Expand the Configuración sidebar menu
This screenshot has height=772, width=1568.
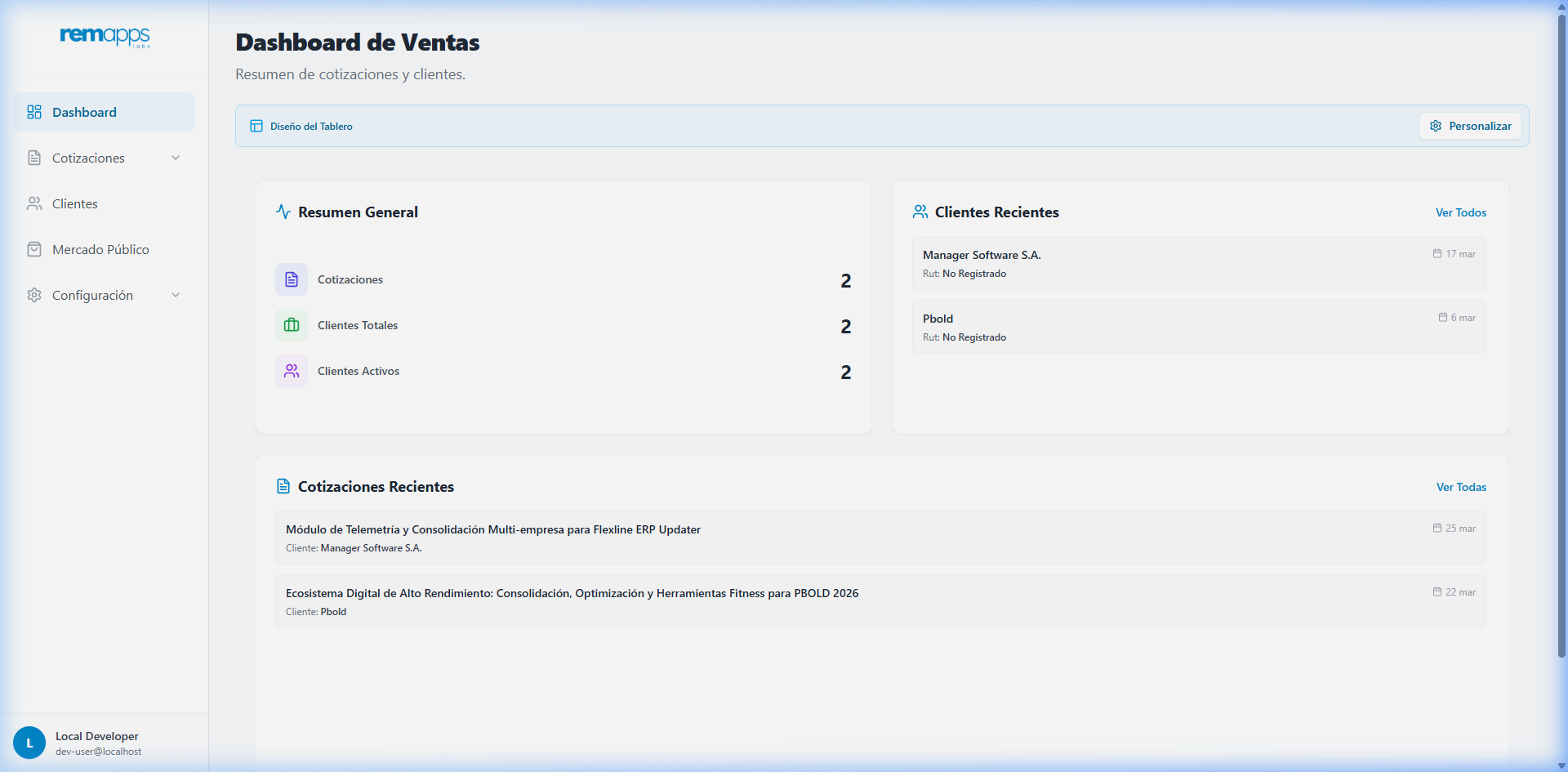pyautogui.click(x=176, y=294)
